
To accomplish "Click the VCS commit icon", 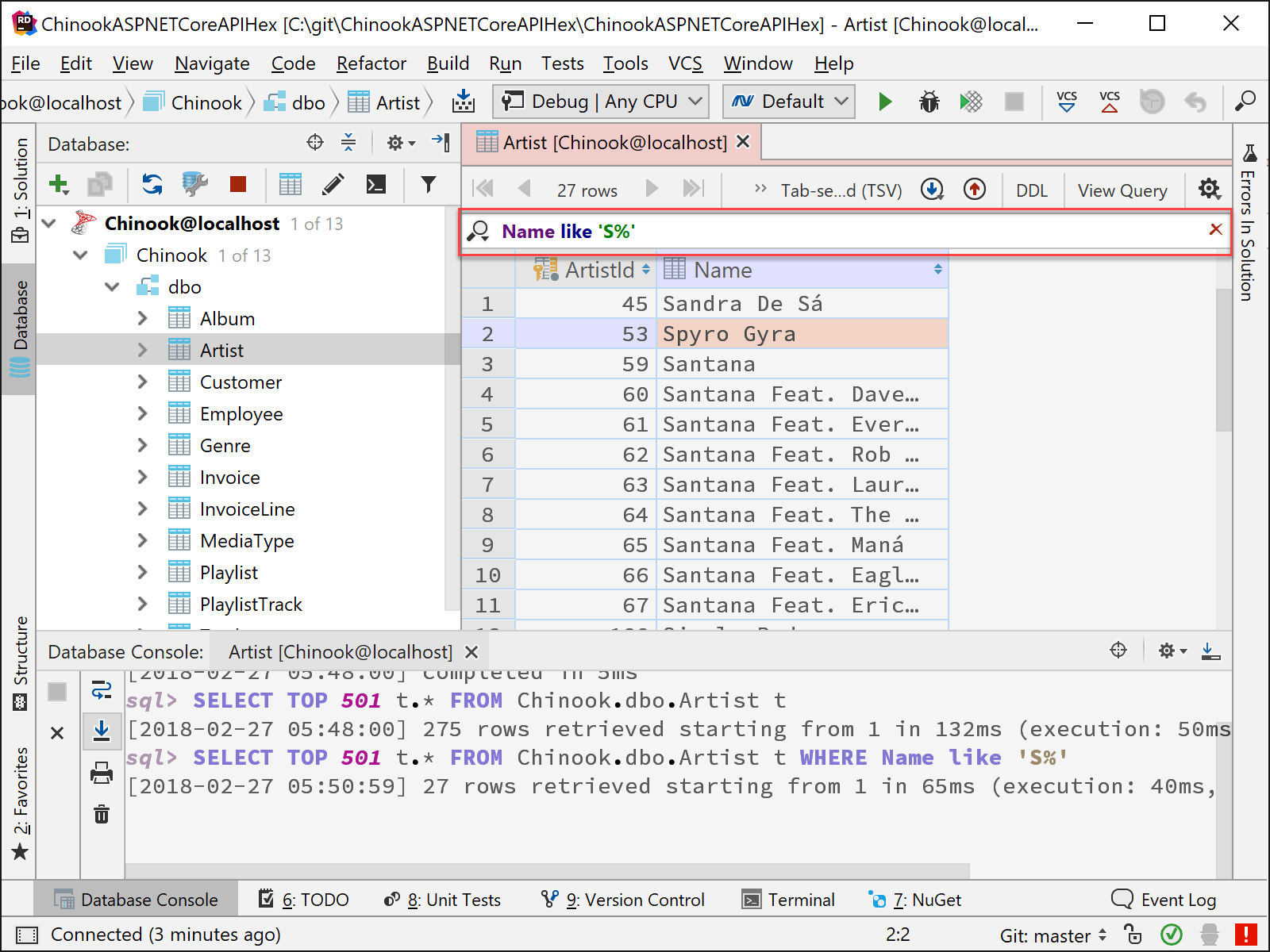I will (x=1110, y=102).
